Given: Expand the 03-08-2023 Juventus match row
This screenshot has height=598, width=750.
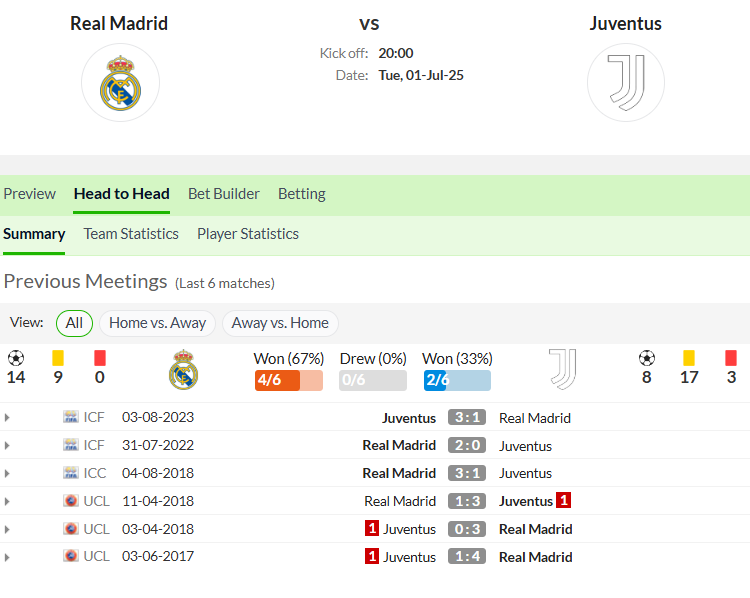Looking at the screenshot, I should pyautogui.click(x=7, y=418).
